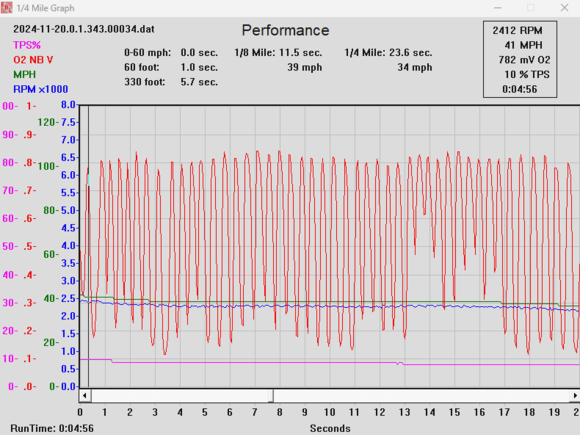Select the RPM x1000 legend label

point(41,90)
